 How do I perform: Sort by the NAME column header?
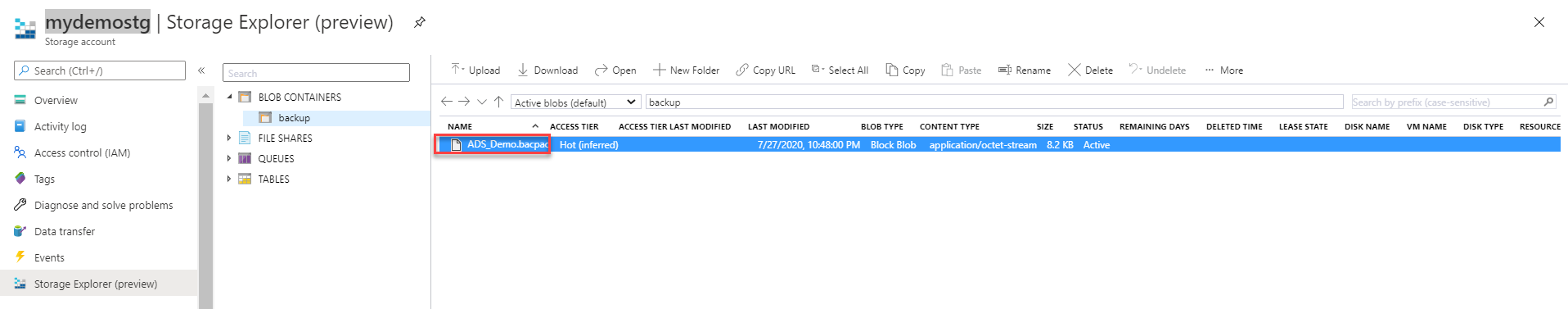tap(460, 126)
